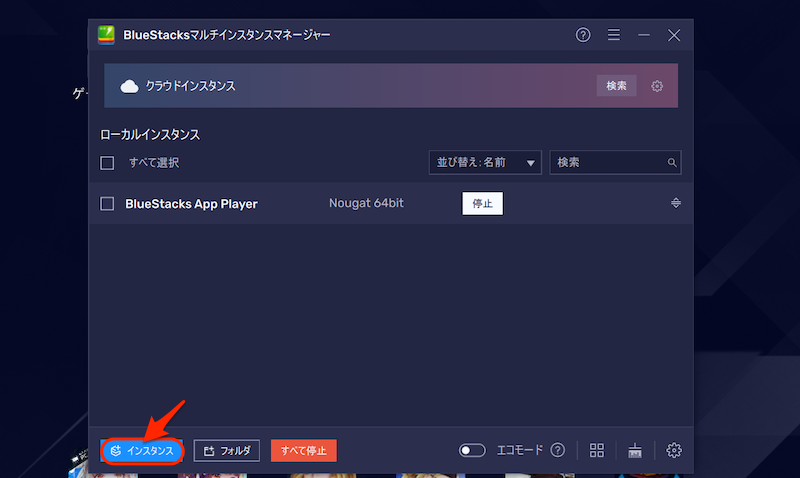The width and height of the screenshot is (800, 478).
Task: Click the magnifier icon in the search box
Action: [672, 162]
